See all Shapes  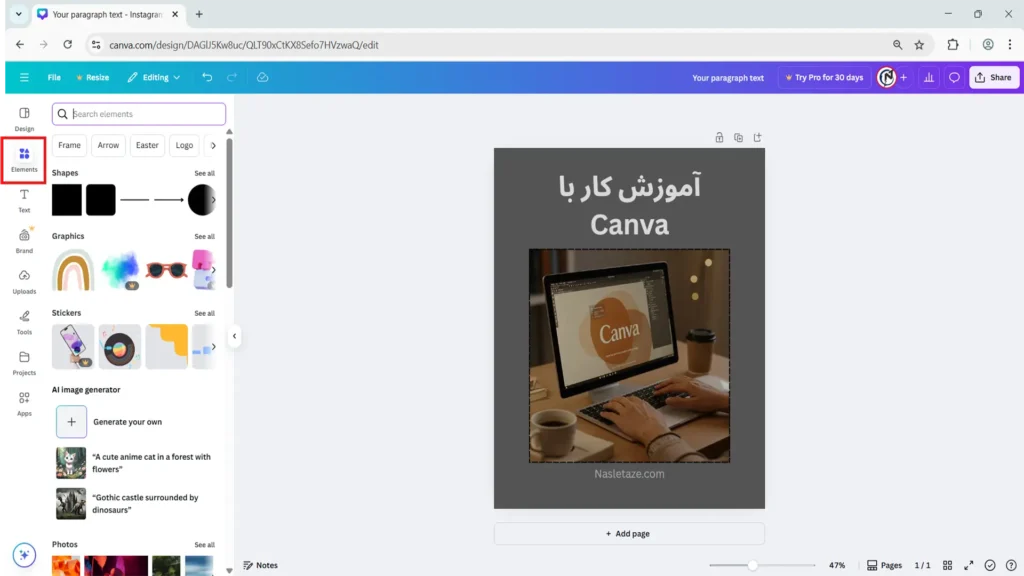204,173
